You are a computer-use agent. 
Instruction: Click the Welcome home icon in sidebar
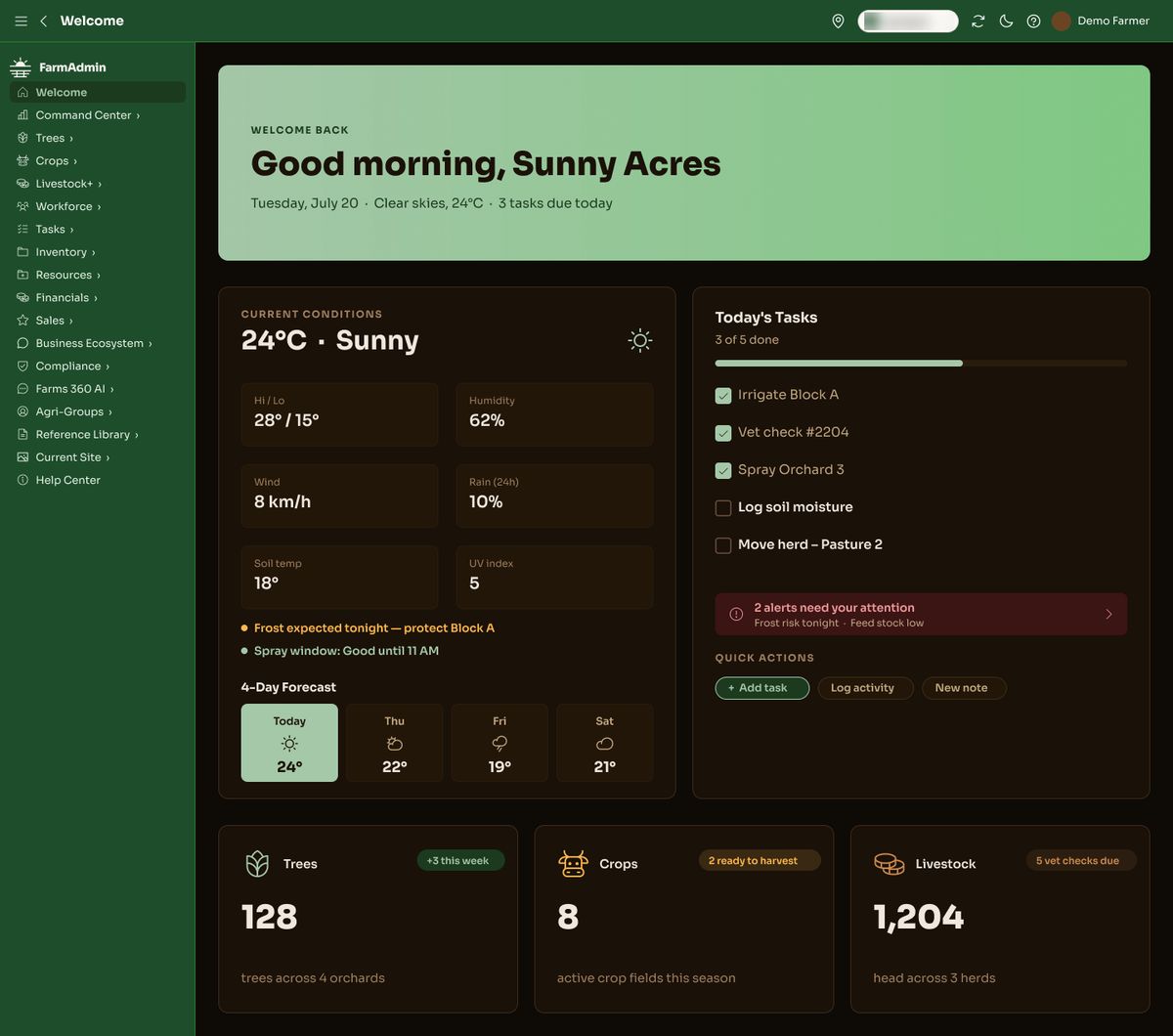click(x=23, y=92)
